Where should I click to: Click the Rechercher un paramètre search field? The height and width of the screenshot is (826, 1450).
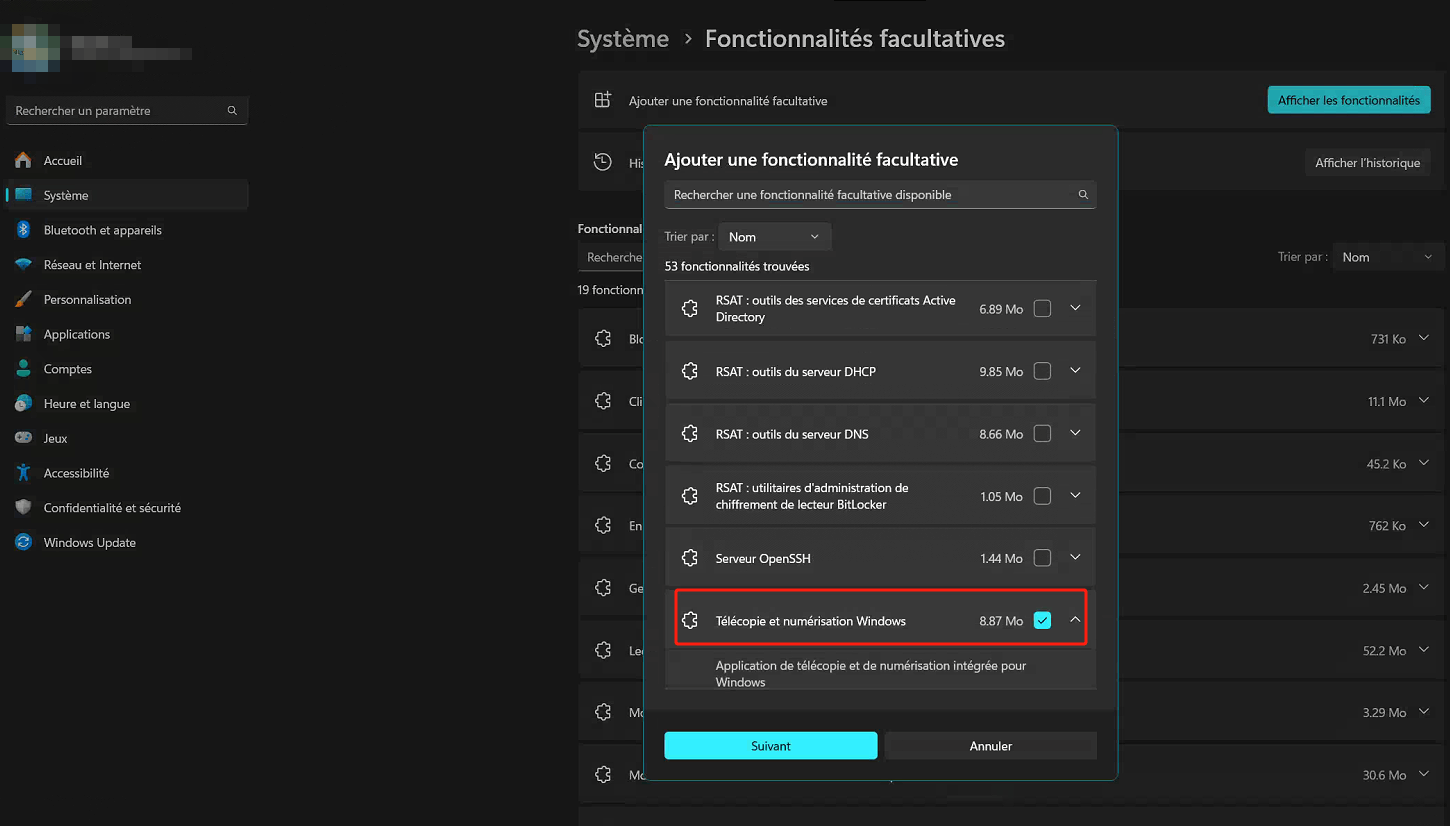coord(127,111)
